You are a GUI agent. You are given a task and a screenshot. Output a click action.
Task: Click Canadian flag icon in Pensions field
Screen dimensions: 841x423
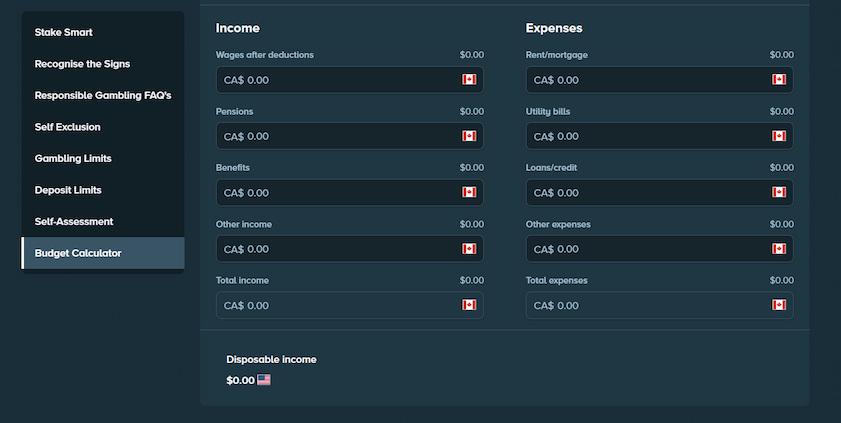click(x=468, y=136)
